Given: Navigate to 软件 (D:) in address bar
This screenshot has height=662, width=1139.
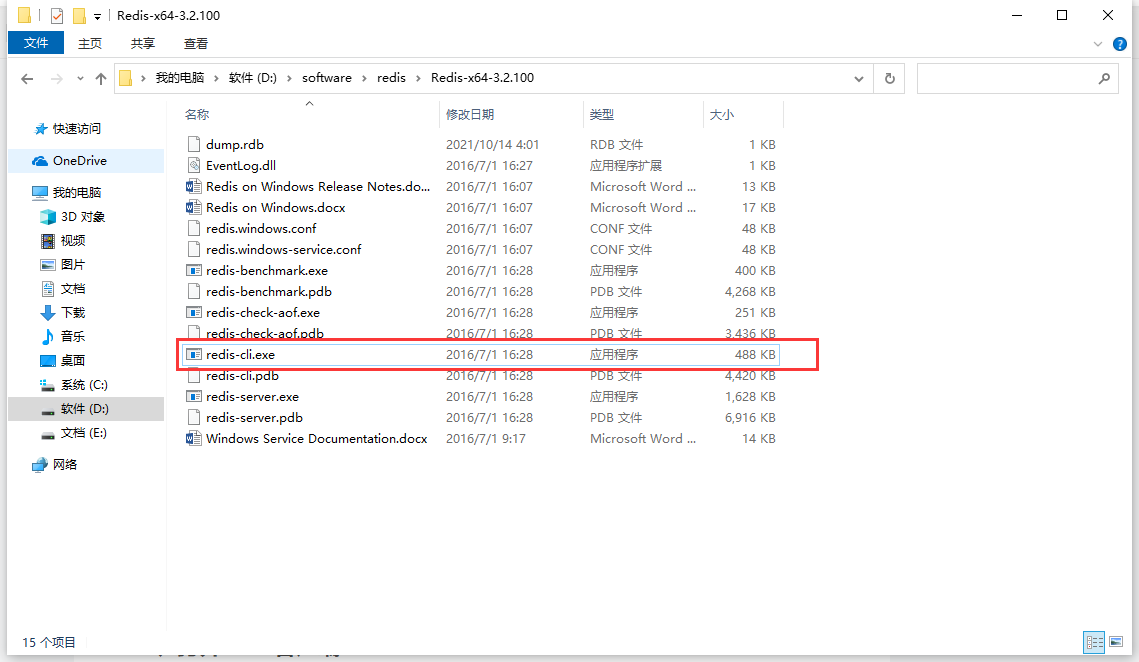Looking at the screenshot, I should point(253,78).
